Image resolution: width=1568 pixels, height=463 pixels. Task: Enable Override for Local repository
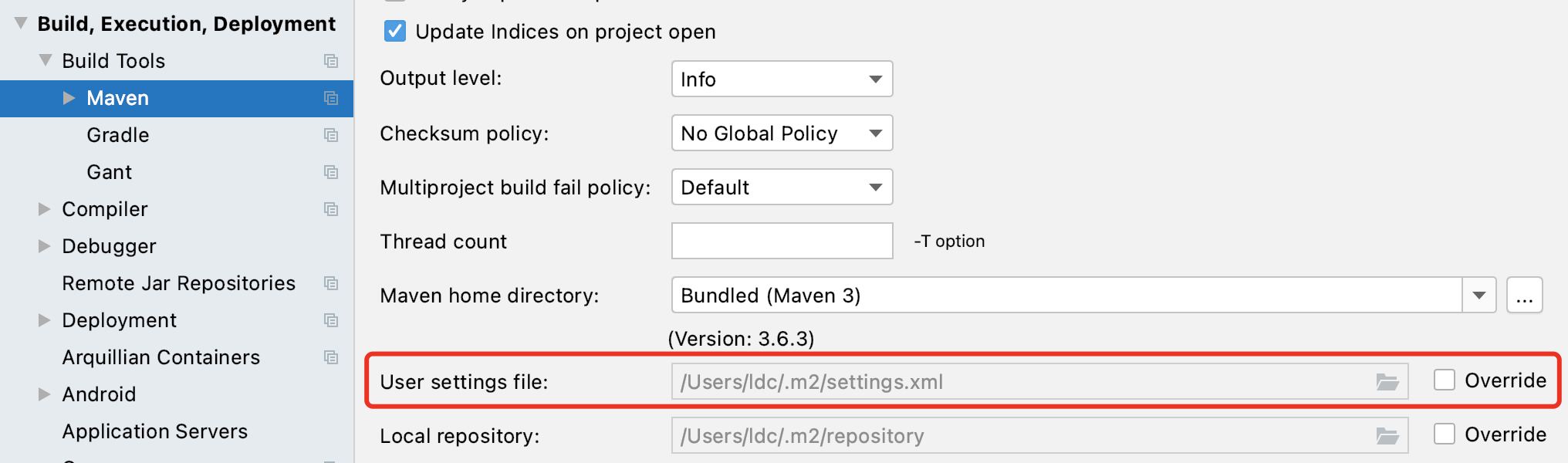tap(1444, 434)
